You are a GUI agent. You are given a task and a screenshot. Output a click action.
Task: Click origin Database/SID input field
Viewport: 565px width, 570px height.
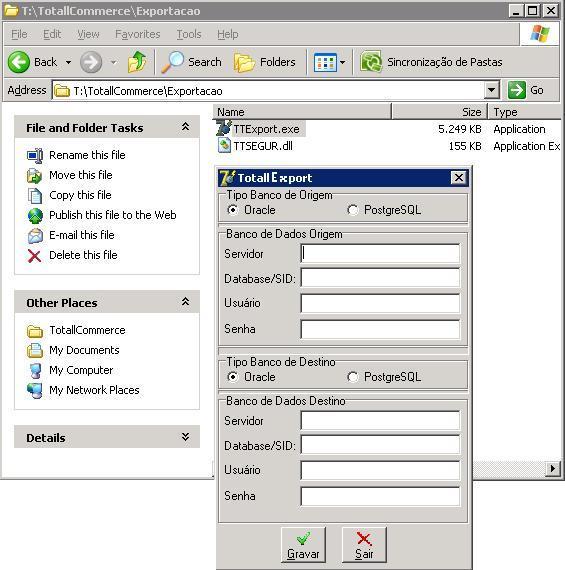[x=380, y=278]
